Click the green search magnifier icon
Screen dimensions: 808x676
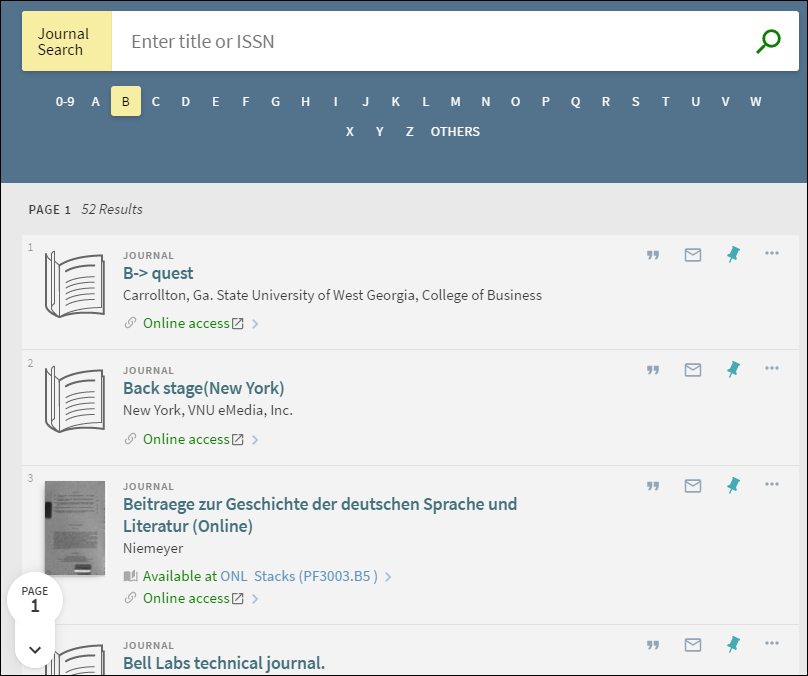pyautogui.click(x=768, y=42)
